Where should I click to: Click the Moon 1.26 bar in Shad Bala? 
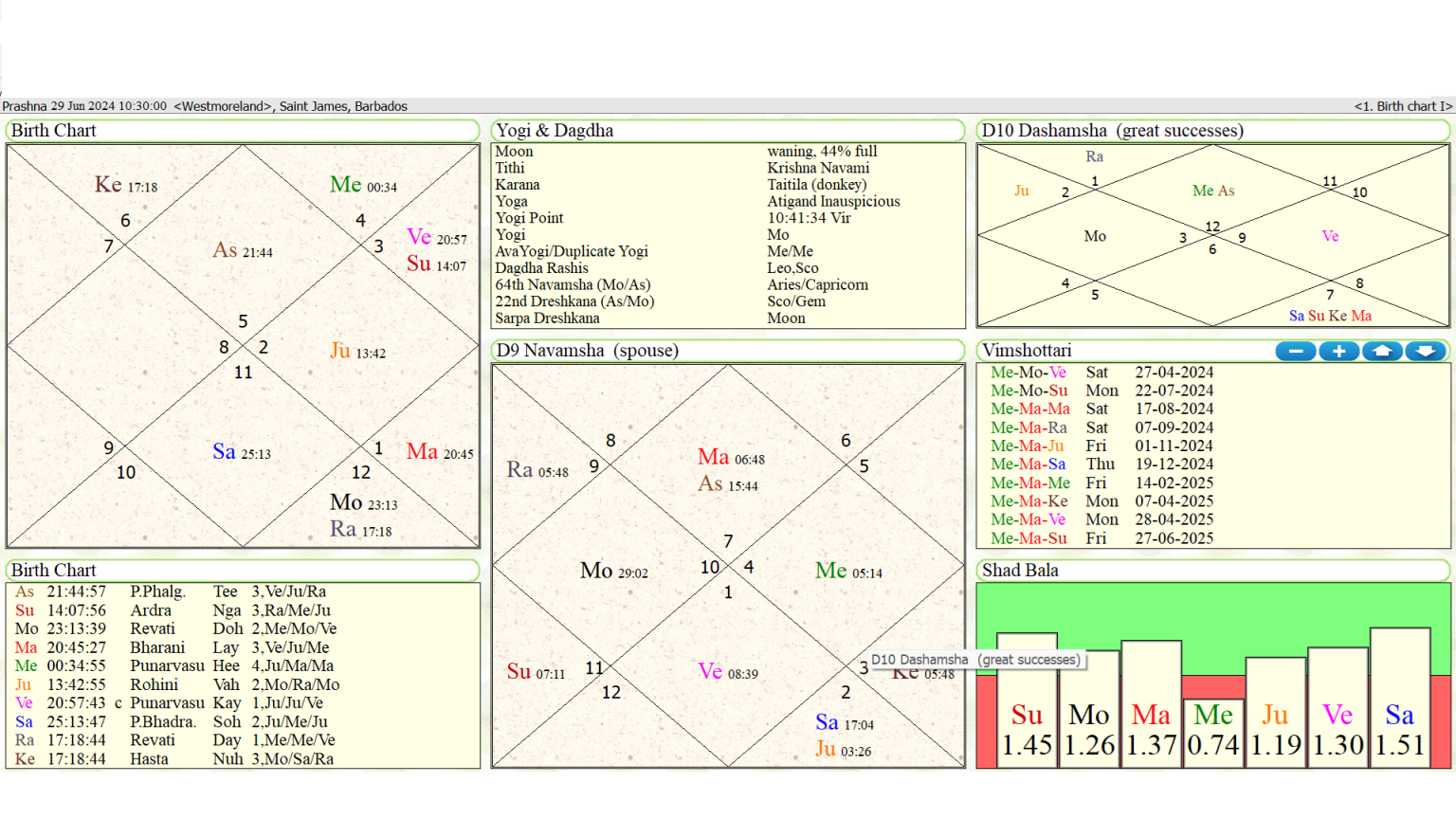tap(1089, 708)
